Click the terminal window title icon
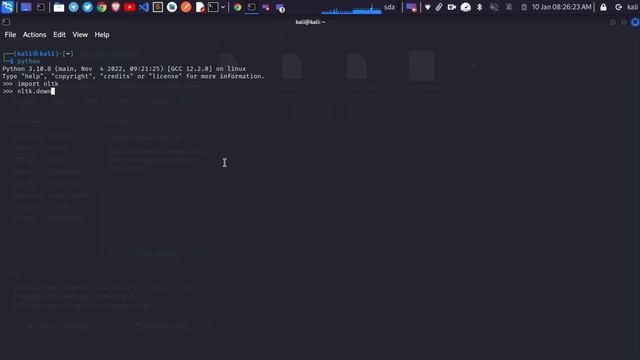Viewport: 640px width, 360px height. pos(6,22)
